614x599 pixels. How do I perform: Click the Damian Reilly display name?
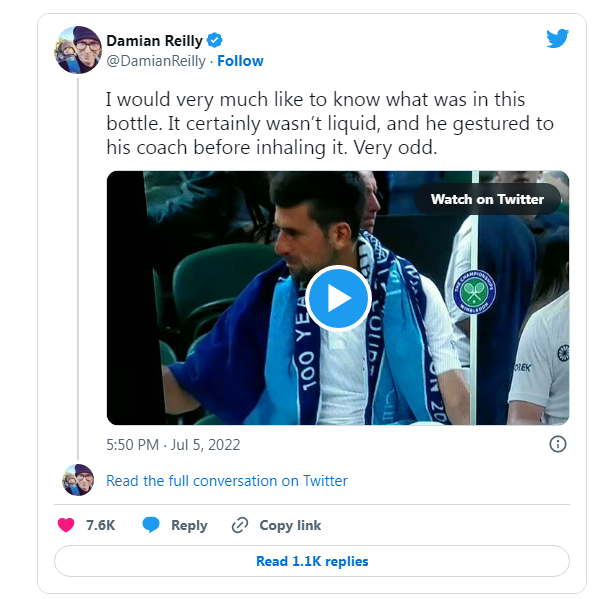click(154, 40)
